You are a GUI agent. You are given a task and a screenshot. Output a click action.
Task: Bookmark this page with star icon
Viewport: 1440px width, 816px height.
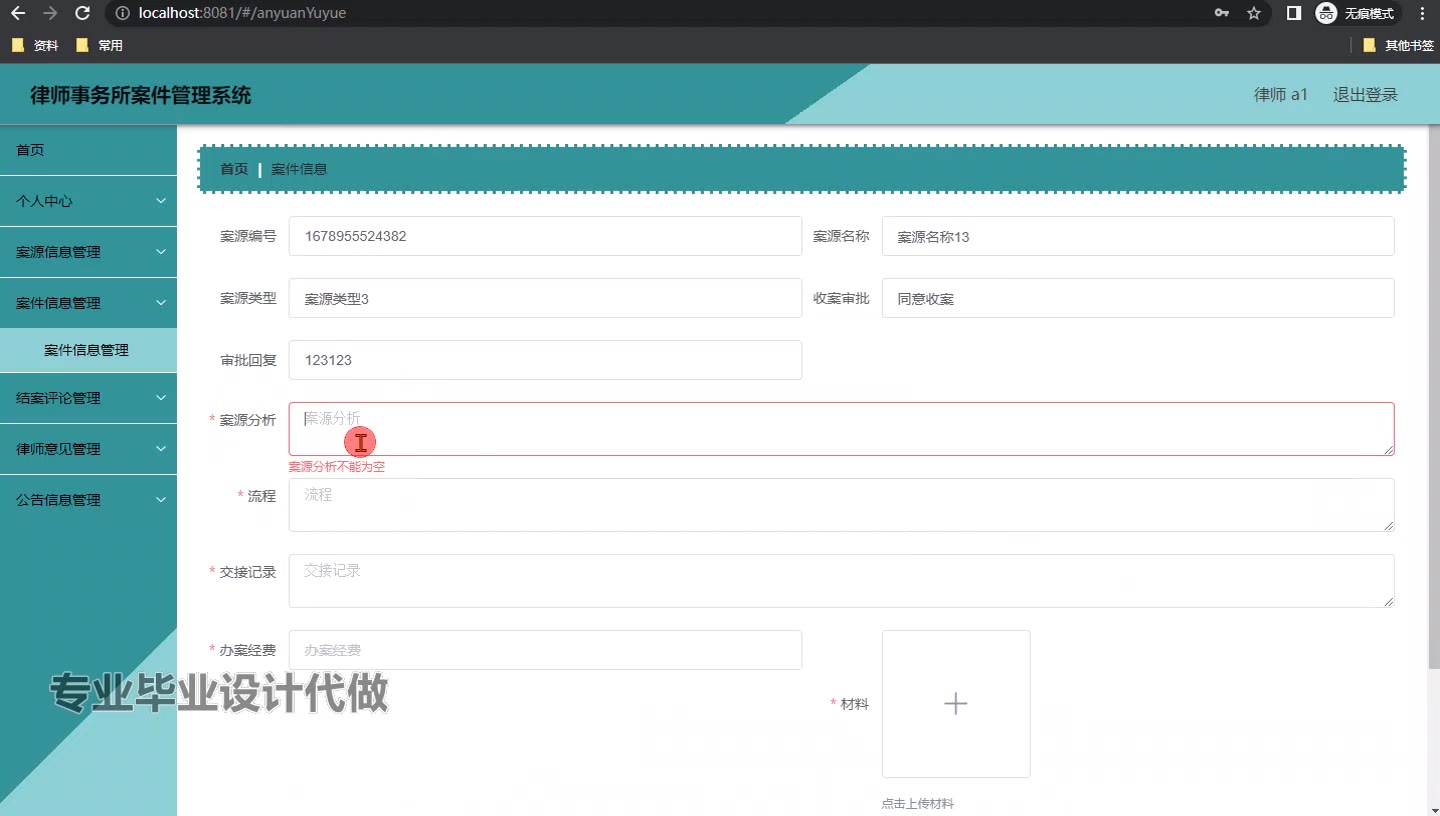pyautogui.click(x=1253, y=13)
